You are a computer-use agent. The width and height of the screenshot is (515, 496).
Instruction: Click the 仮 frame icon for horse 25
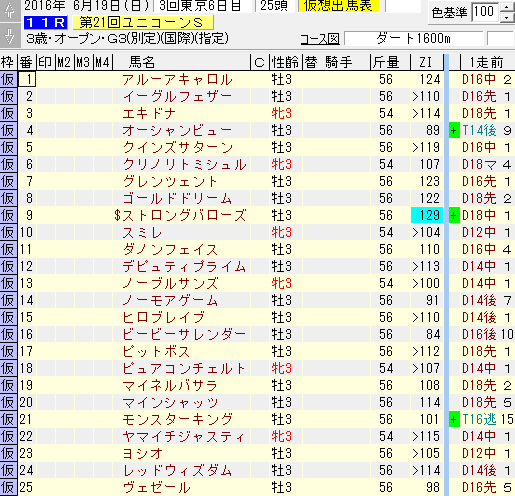[8, 487]
